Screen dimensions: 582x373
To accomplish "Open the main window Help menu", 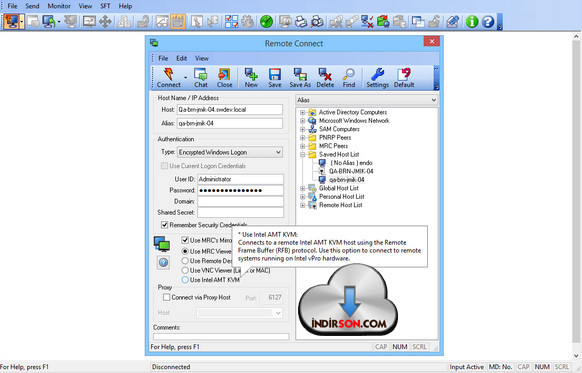I will (125, 6).
